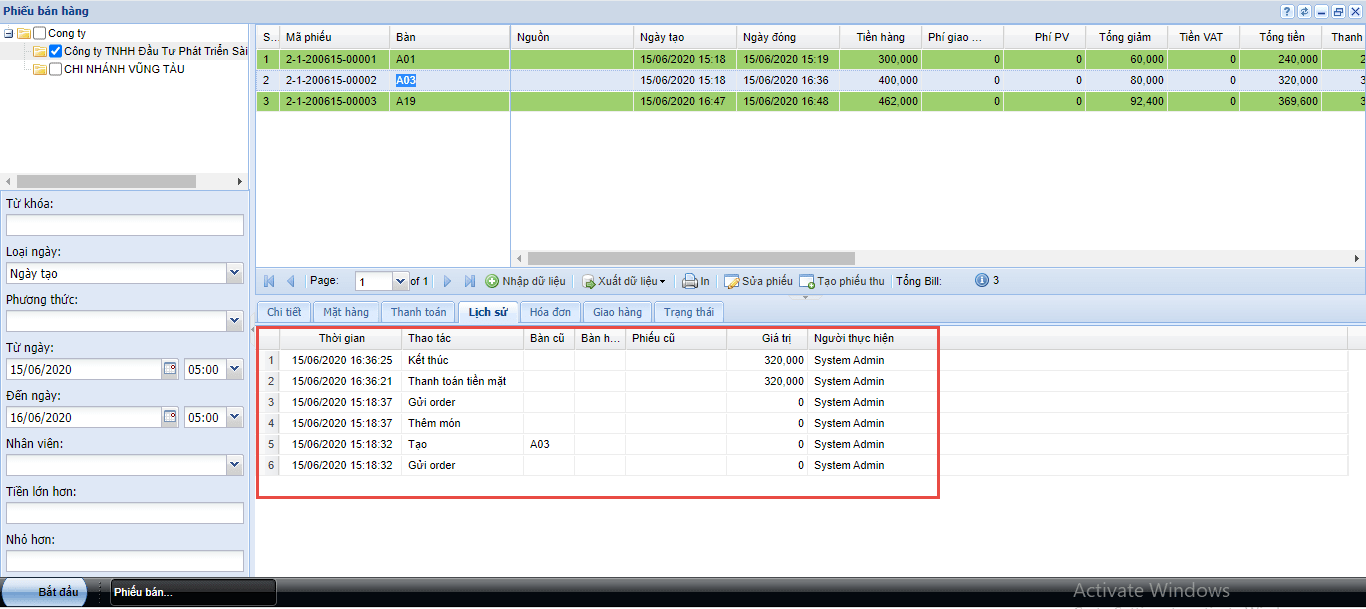Screen dimensions: 1366x609
Task: Click the Từ khóa keyword field
Action: [x=125, y=225]
